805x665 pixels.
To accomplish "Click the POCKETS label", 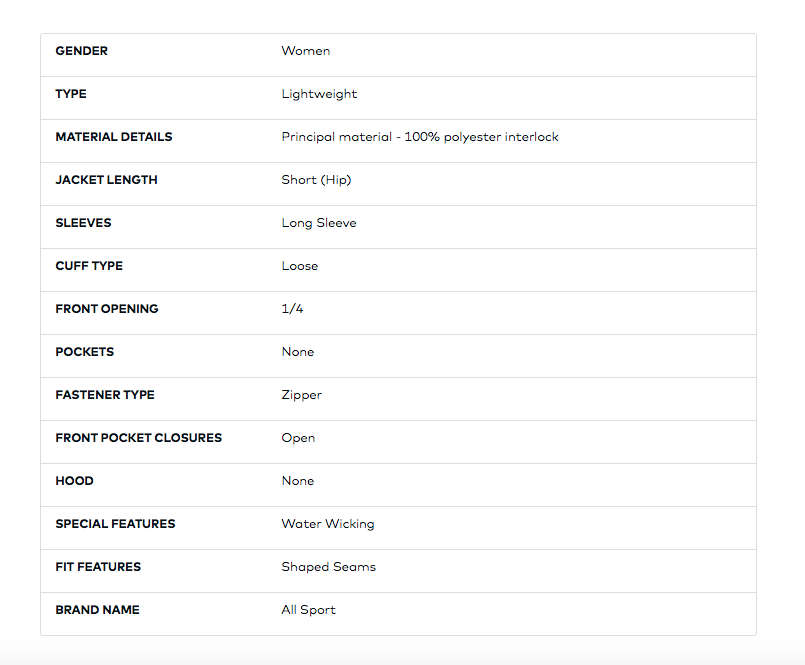I will point(84,352).
